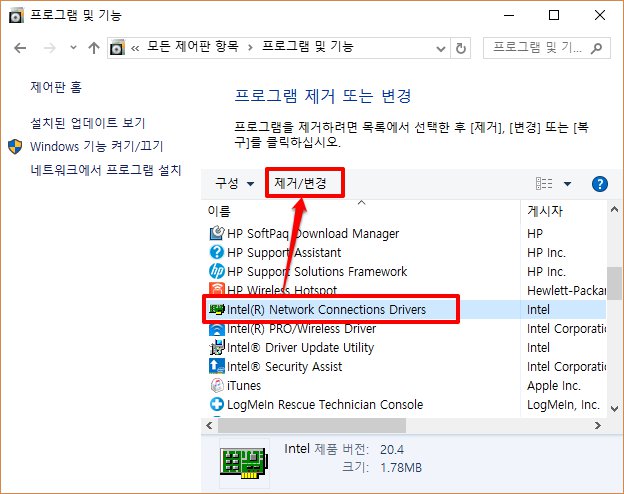Click the search magnifier icon

pyautogui.click(x=597, y=49)
